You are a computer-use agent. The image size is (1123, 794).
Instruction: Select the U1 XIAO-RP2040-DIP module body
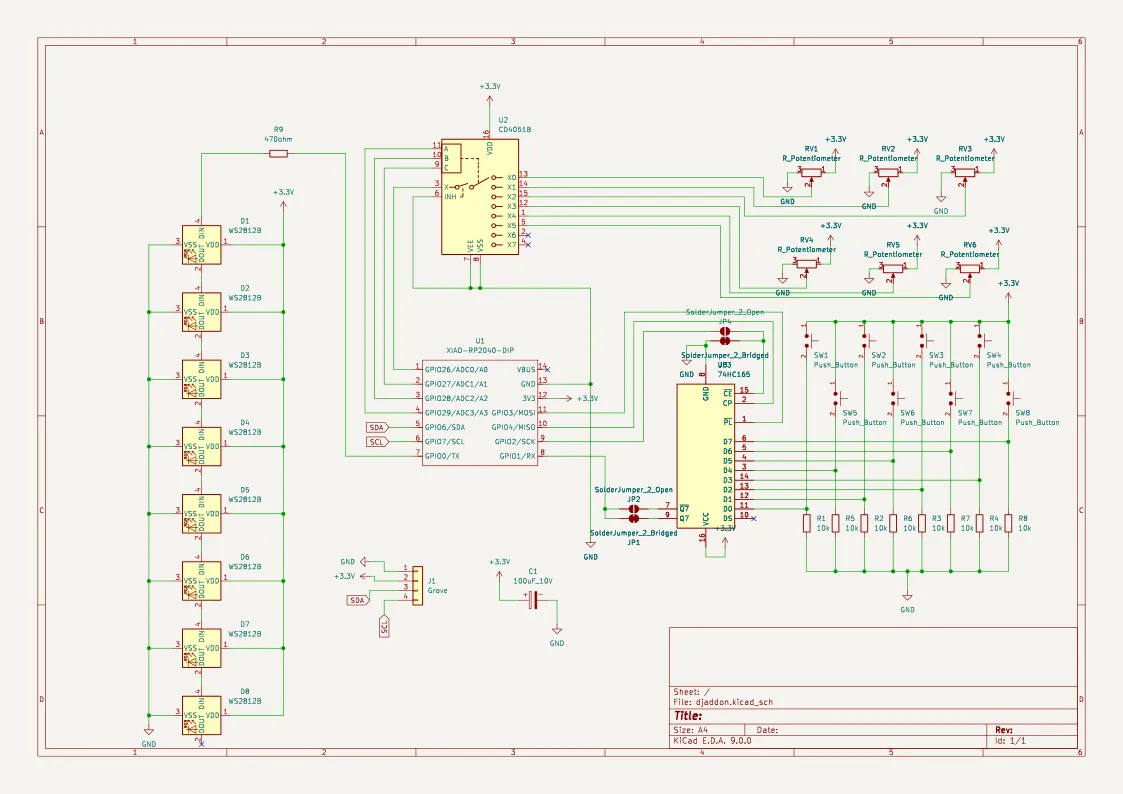480,412
